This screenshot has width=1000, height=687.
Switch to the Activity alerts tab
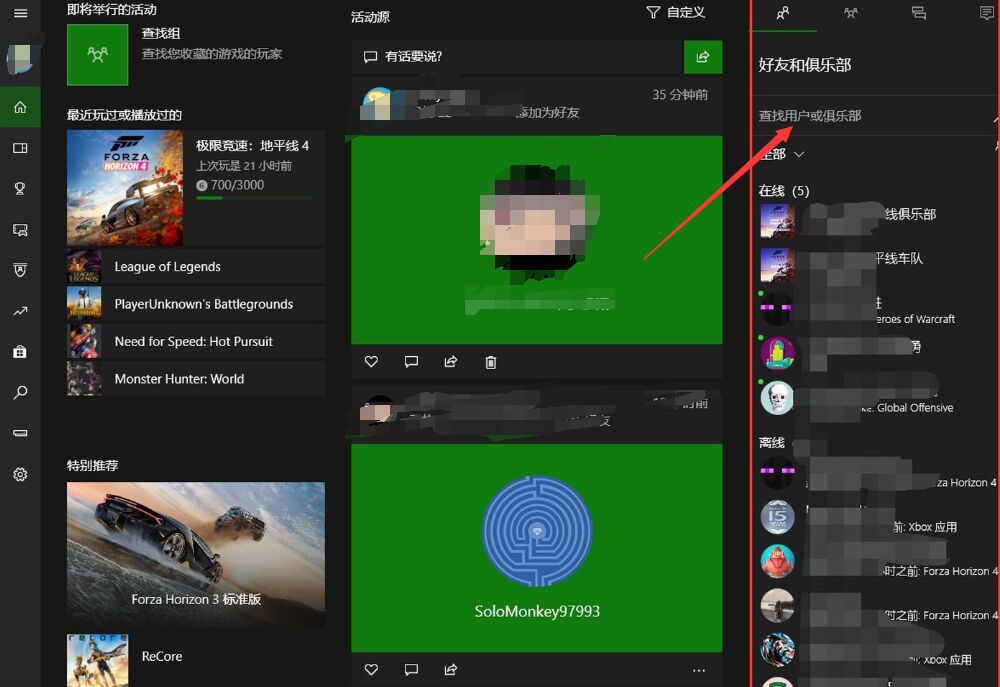[986, 13]
